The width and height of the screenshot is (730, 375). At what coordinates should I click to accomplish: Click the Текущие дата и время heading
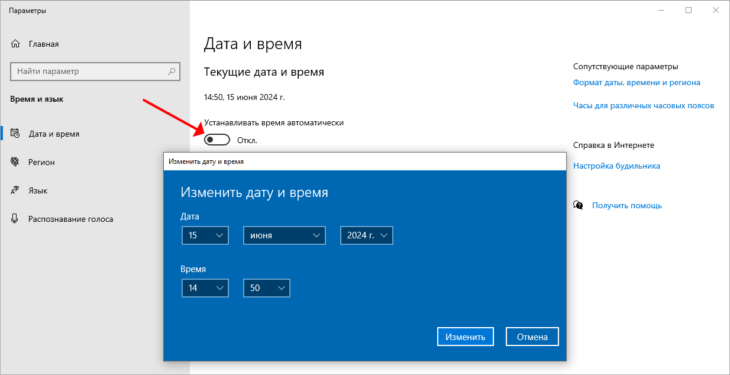click(x=264, y=72)
